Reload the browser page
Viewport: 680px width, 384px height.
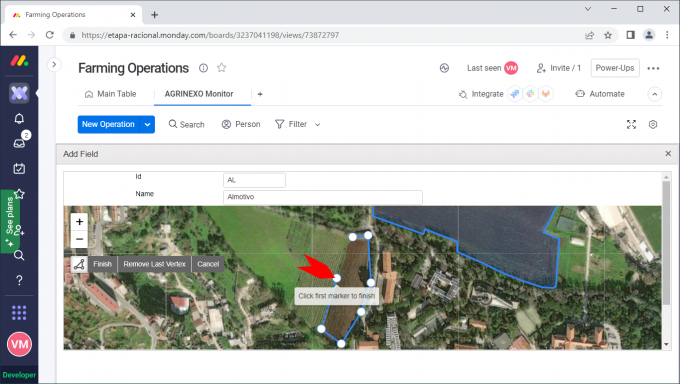tap(49, 35)
